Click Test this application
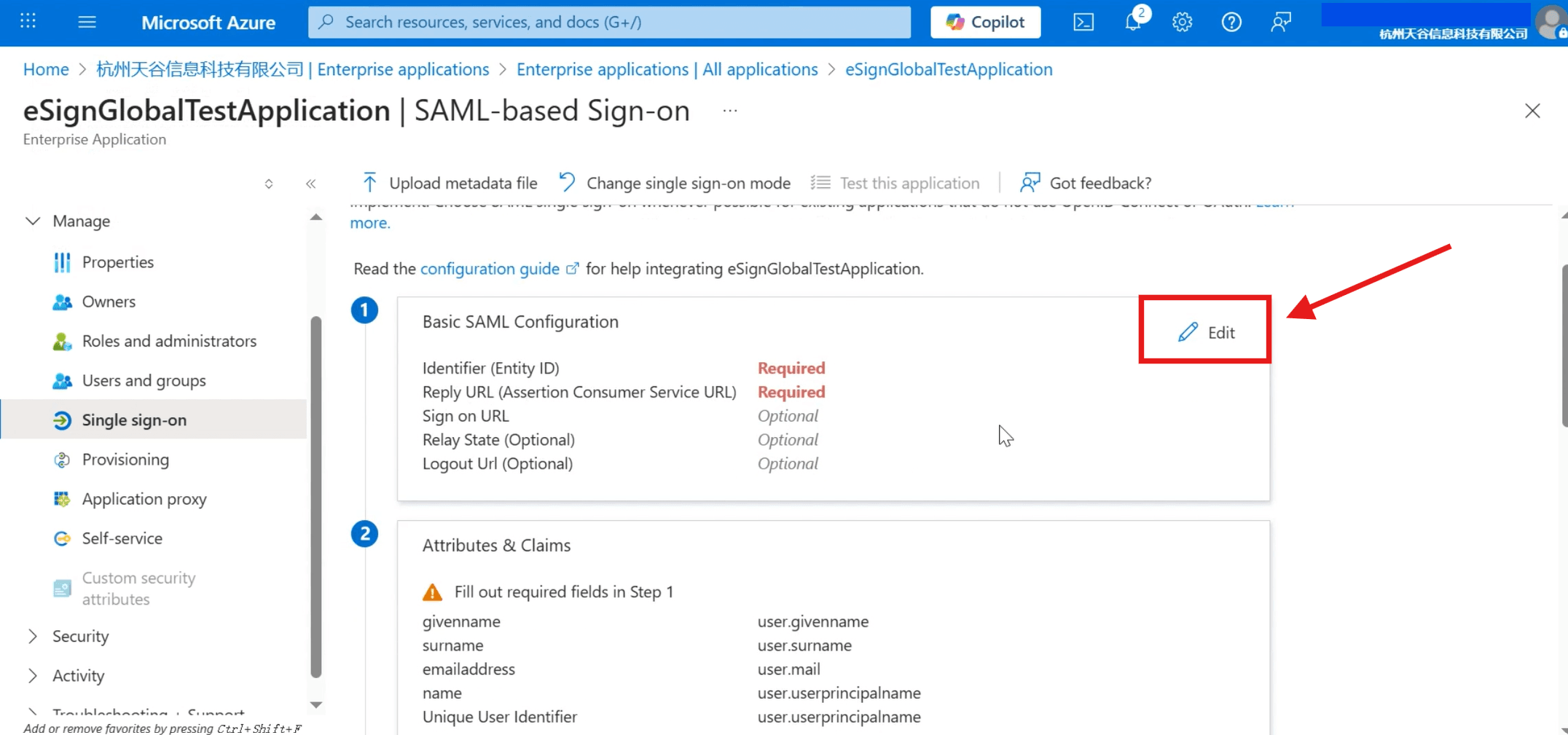This screenshot has width=1568, height=735. pos(895,183)
